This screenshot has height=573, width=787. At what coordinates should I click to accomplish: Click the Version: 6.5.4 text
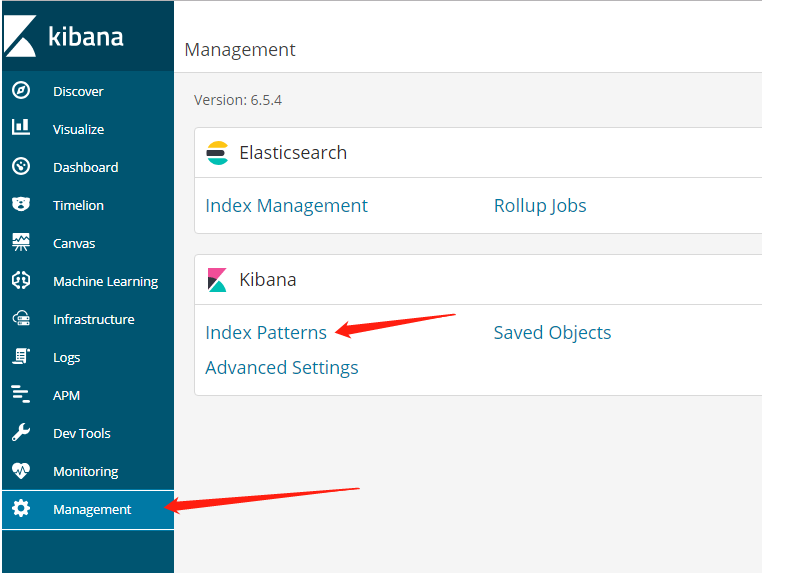[x=238, y=100]
